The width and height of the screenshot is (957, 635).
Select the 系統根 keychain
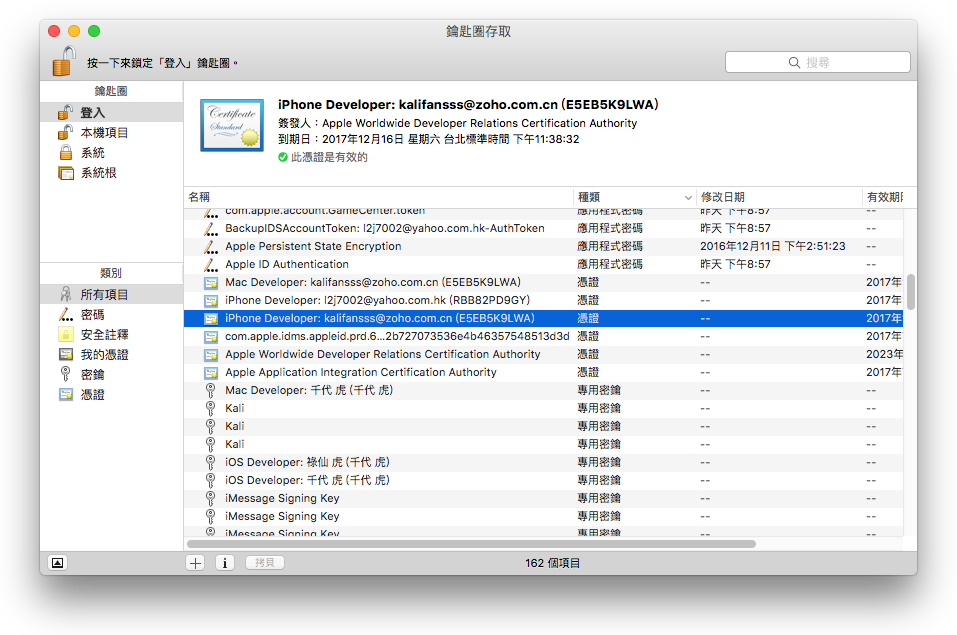coord(111,173)
